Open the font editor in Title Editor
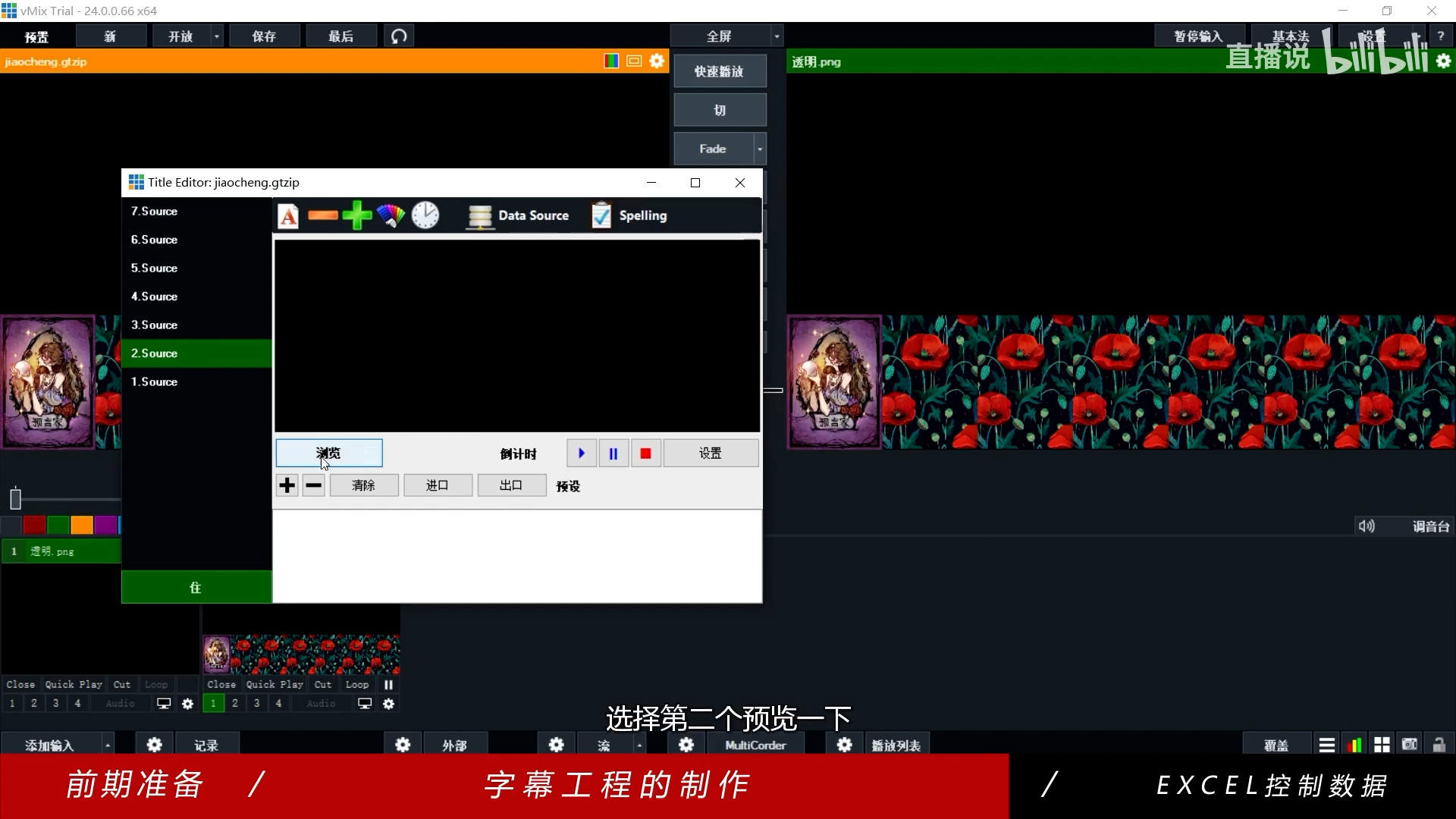Viewport: 1456px width, 819px height. (288, 215)
